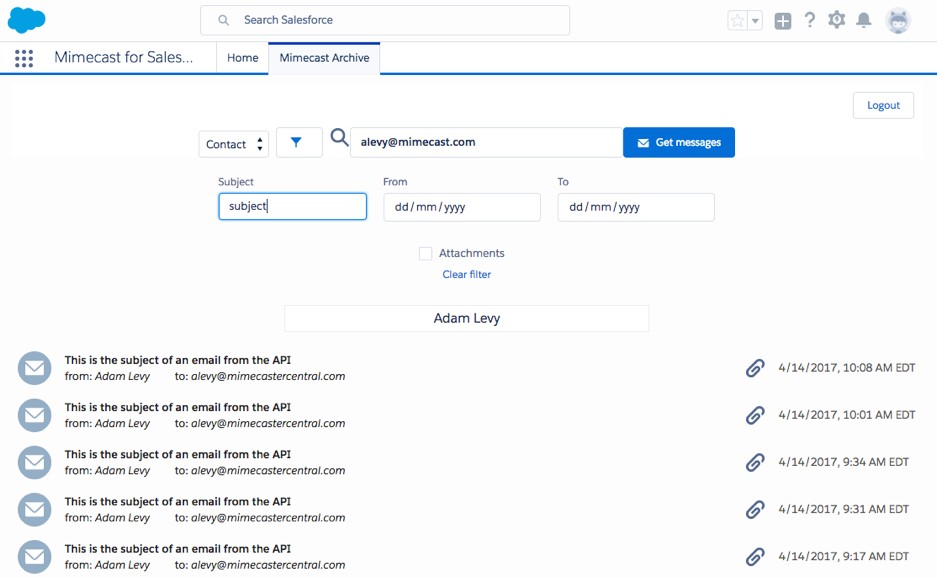
Task: Switch to the Home tab
Action: tap(242, 57)
